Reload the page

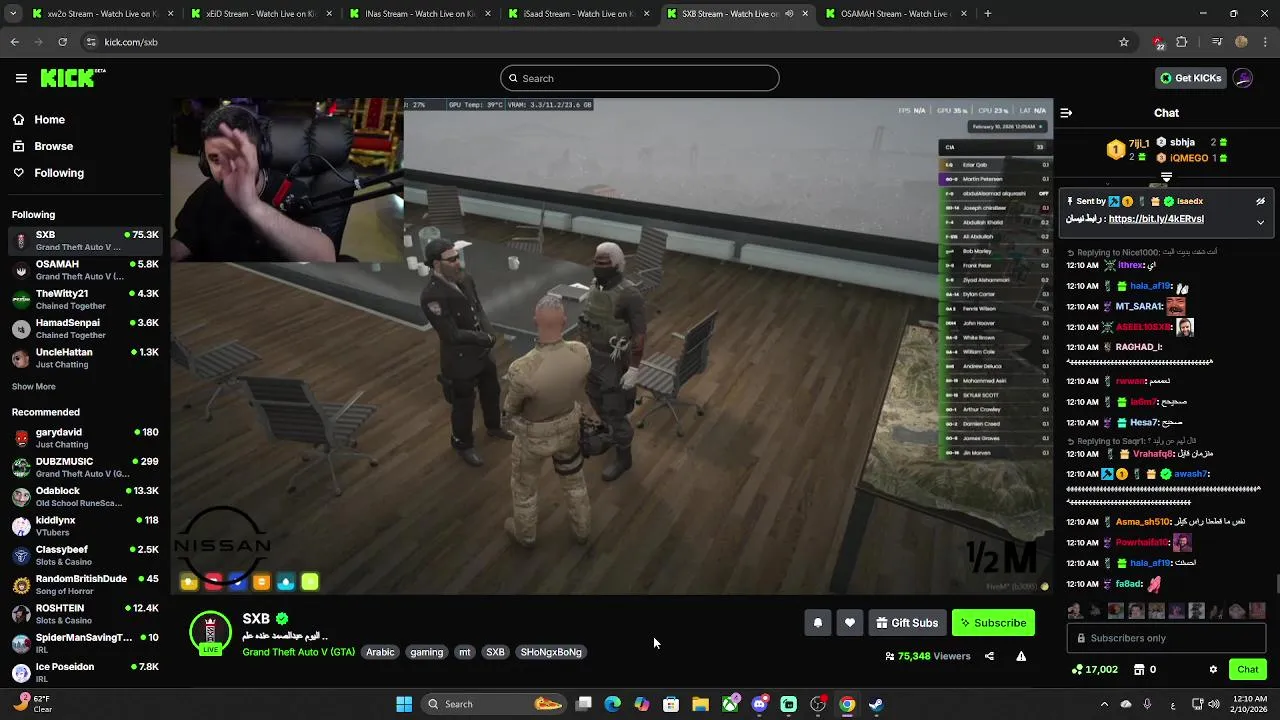click(x=62, y=42)
